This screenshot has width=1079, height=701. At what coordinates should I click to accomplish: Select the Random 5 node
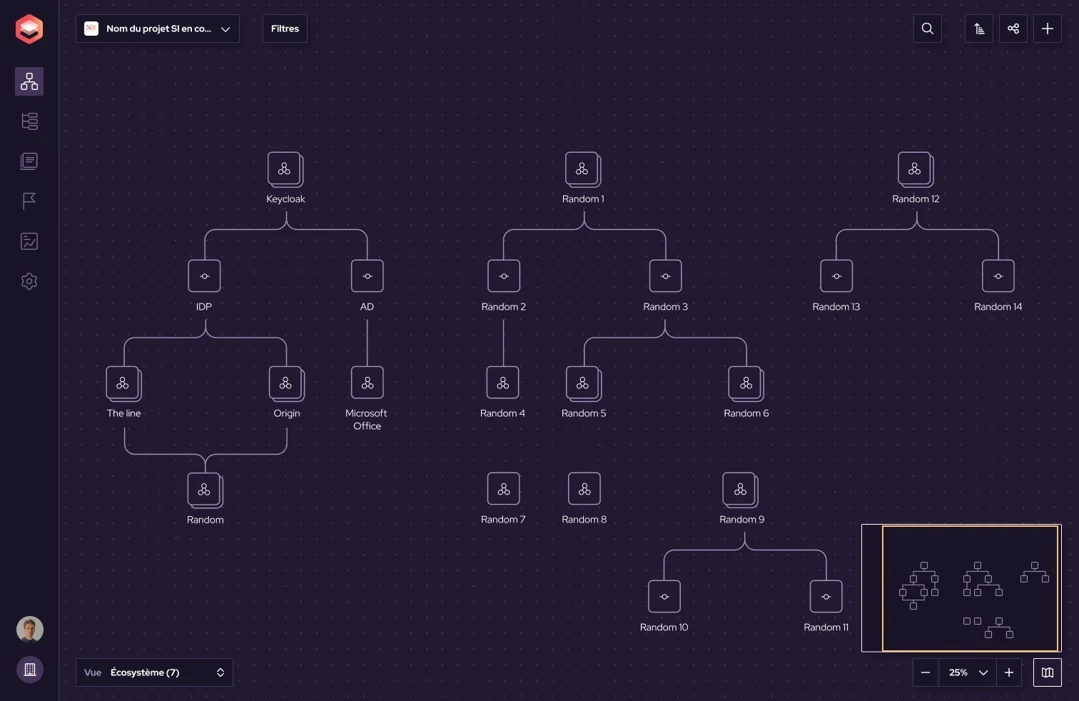click(x=584, y=383)
